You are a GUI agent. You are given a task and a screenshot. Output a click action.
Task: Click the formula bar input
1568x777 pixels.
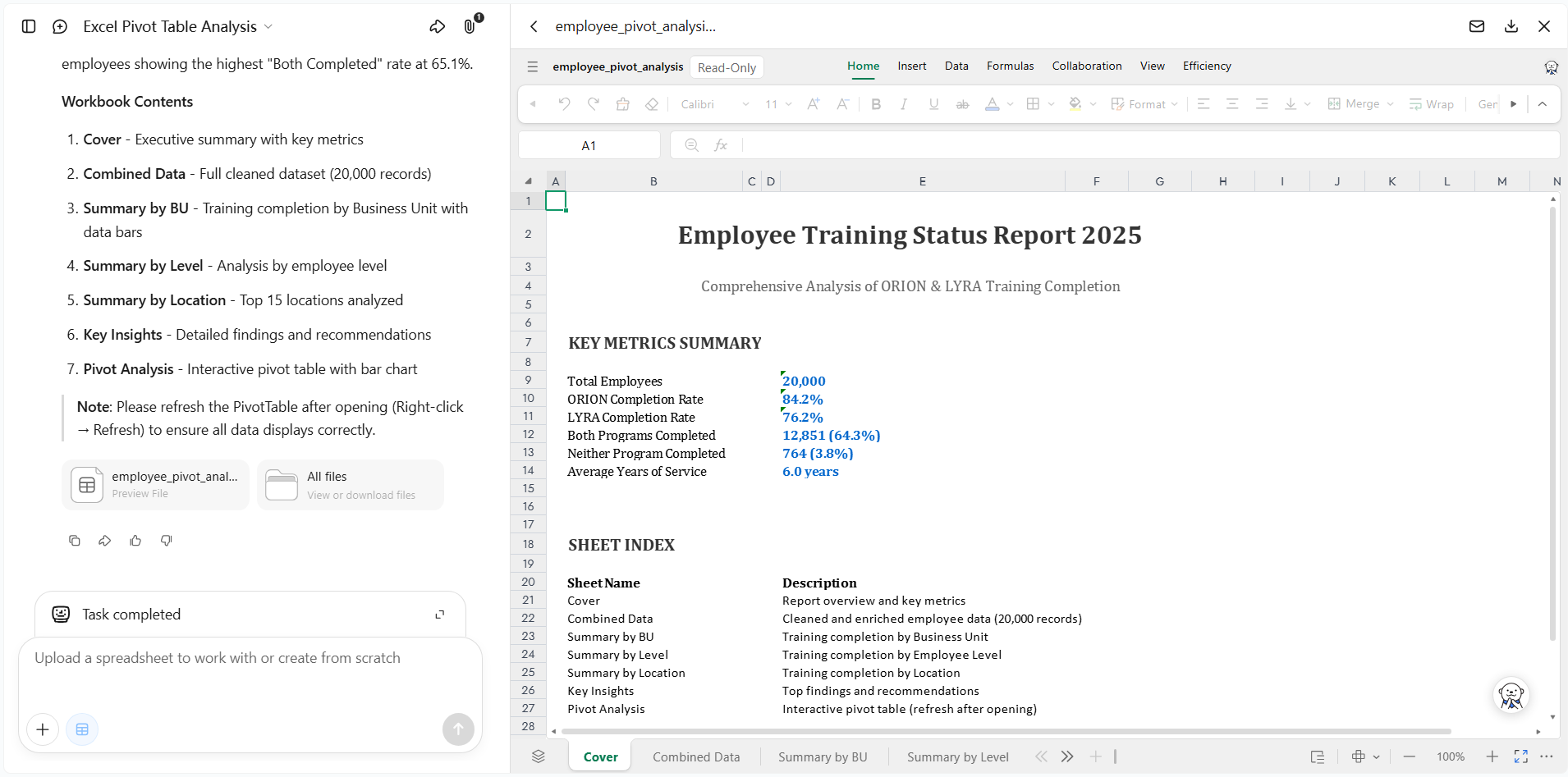[1149, 146]
